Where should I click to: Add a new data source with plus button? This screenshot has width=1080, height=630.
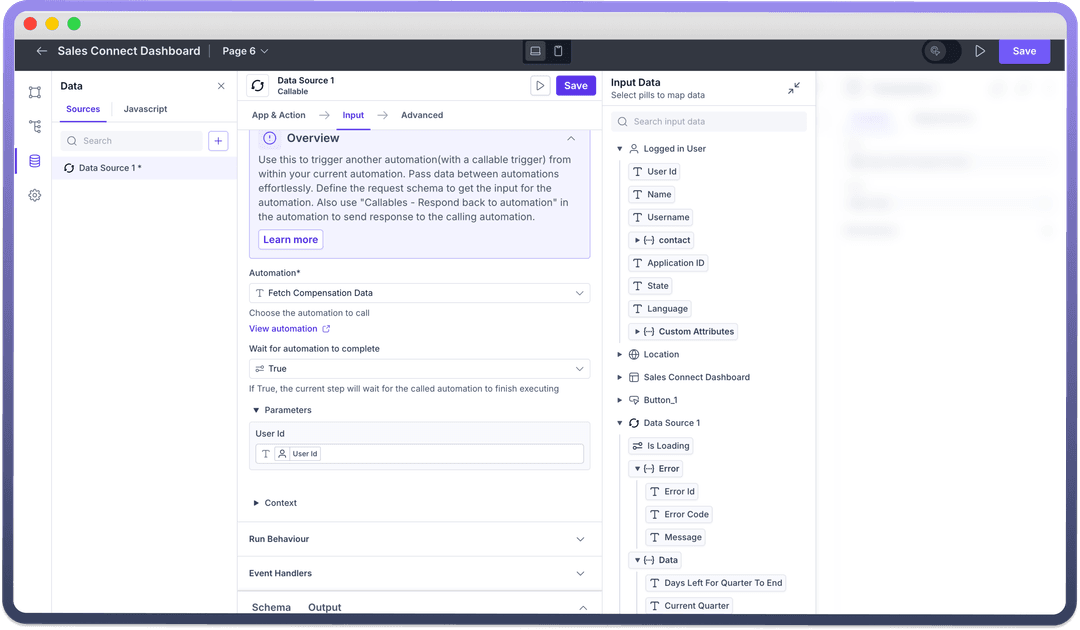point(218,141)
